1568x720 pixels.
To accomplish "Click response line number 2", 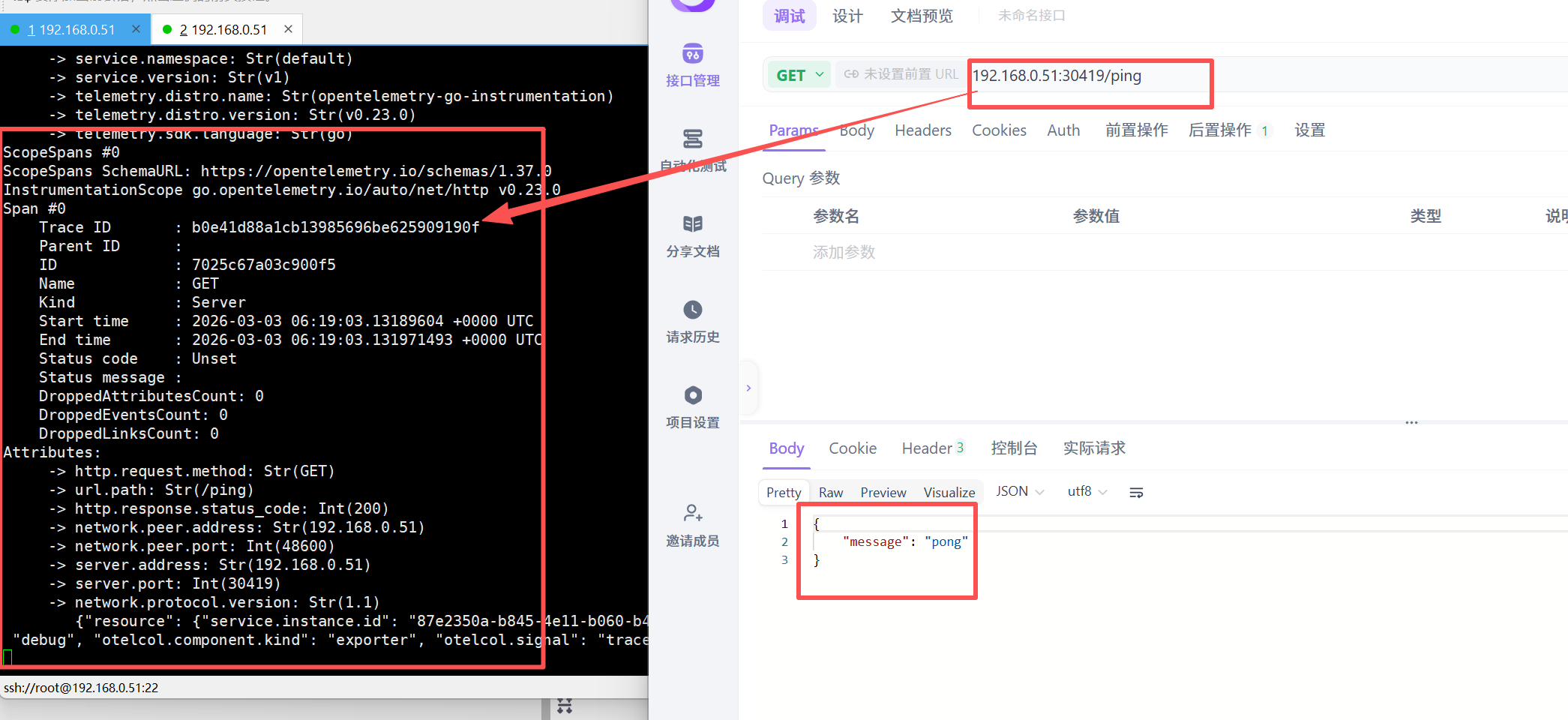I will 784,542.
